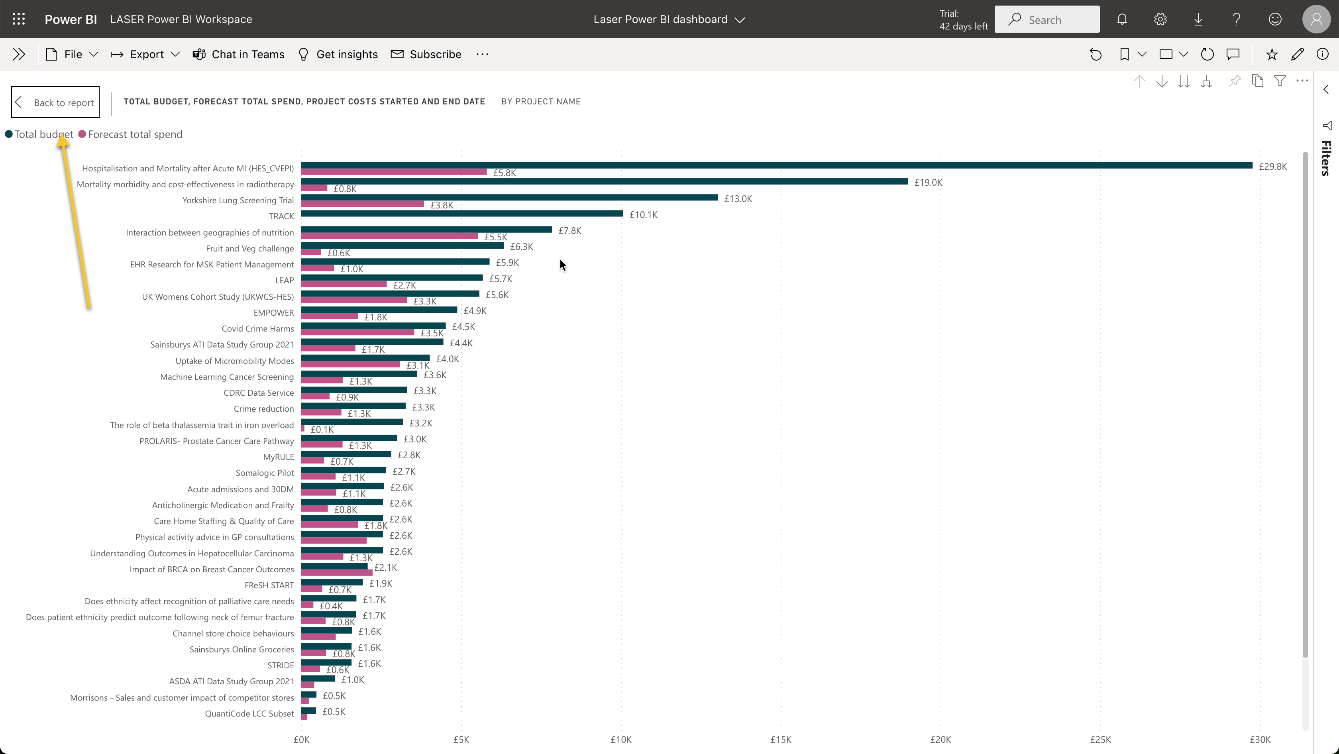Click the Yorkshire Lung Screening Trial label
1339x754 pixels.
(x=238, y=200)
